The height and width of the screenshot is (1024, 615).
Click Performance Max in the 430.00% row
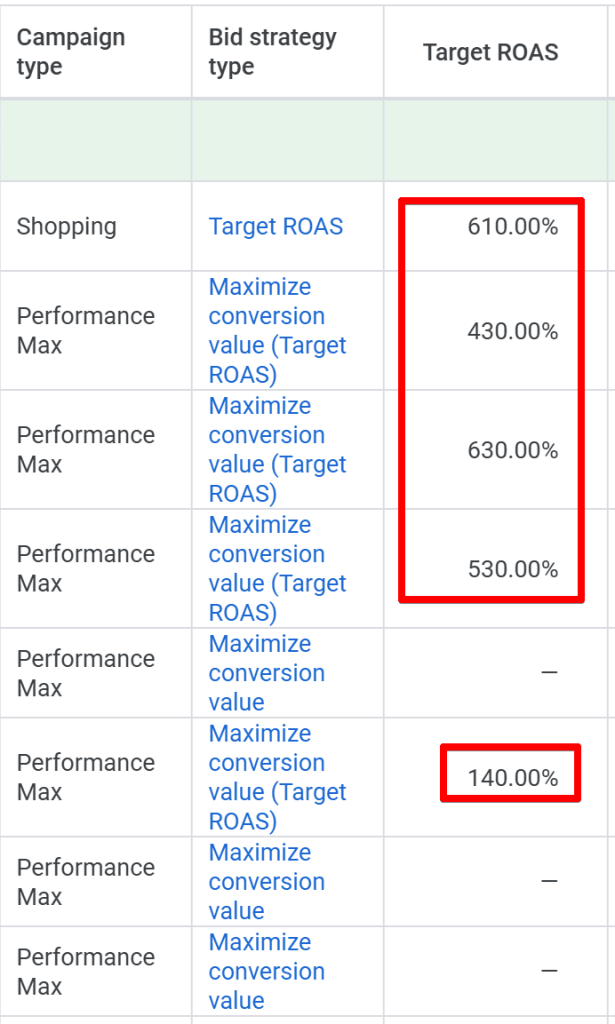tap(85, 331)
